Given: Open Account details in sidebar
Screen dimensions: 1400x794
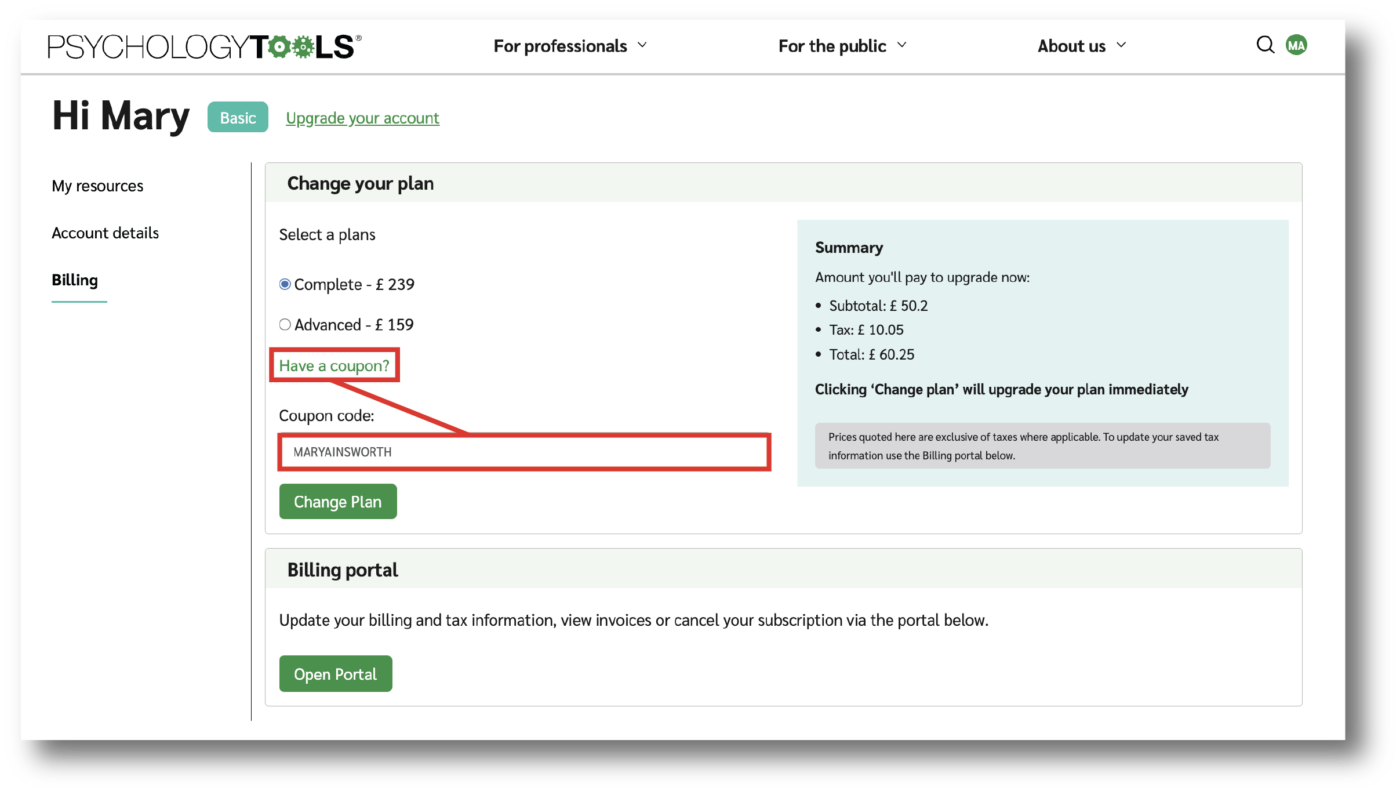Looking at the screenshot, I should point(105,233).
